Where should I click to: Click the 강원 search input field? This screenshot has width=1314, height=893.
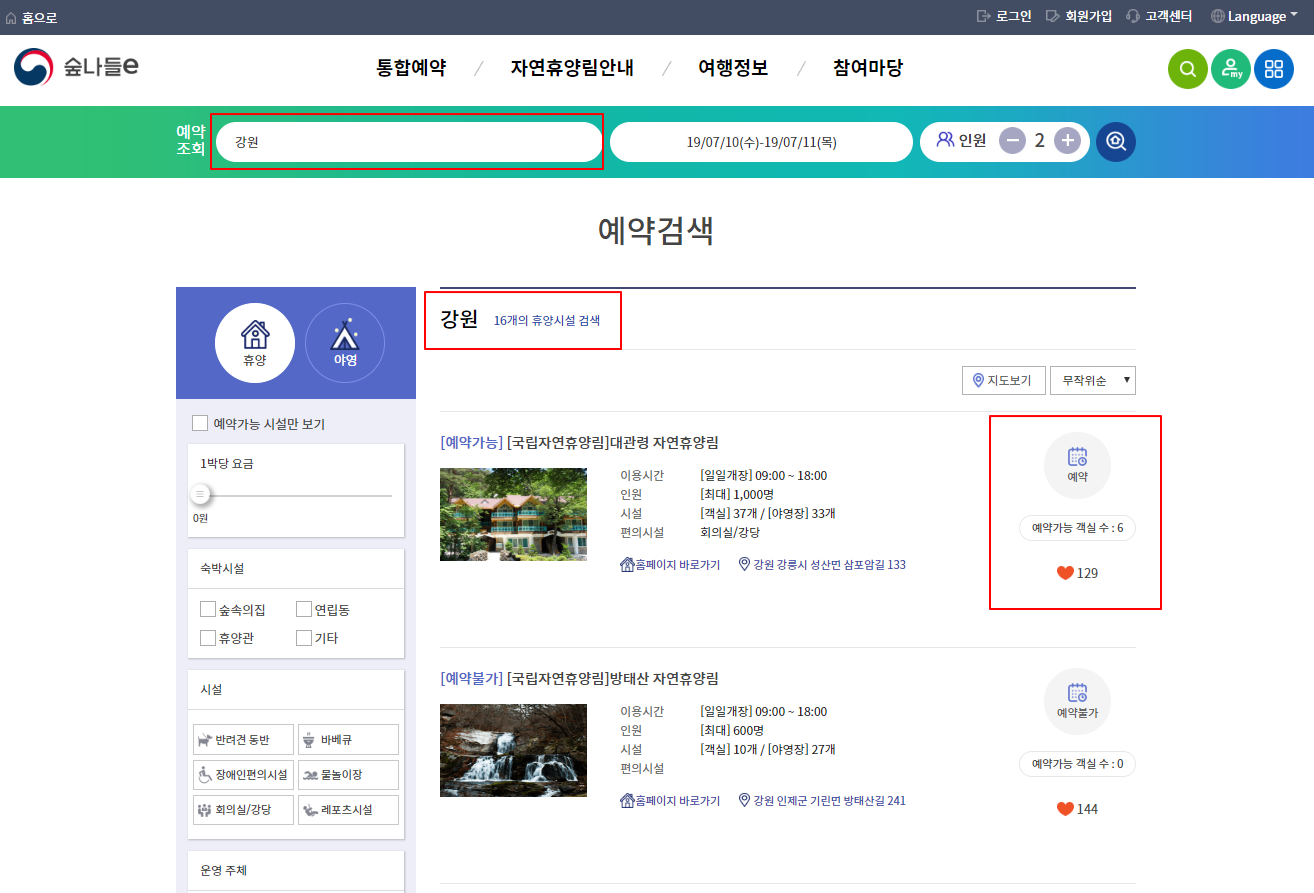[x=407, y=142]
